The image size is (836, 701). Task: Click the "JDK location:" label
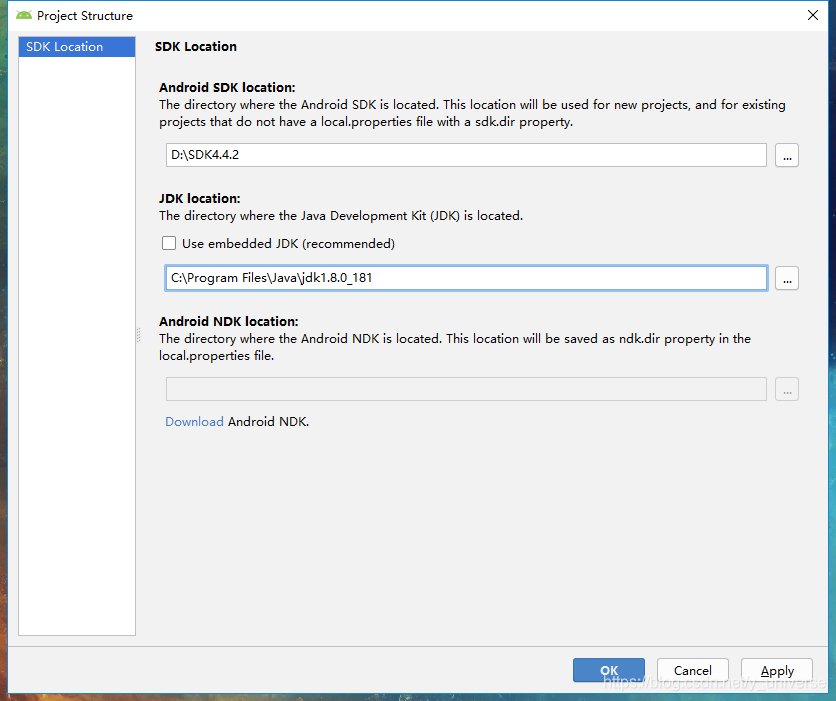(x=200, y=199)
